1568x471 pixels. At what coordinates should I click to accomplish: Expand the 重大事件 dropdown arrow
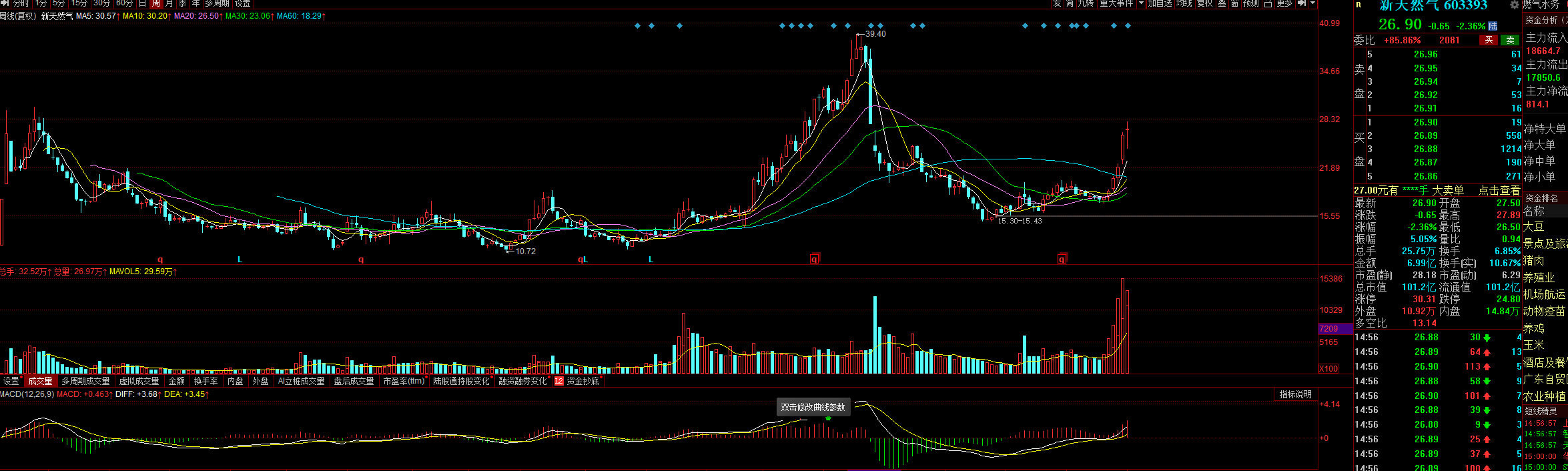click(1141, 3)
